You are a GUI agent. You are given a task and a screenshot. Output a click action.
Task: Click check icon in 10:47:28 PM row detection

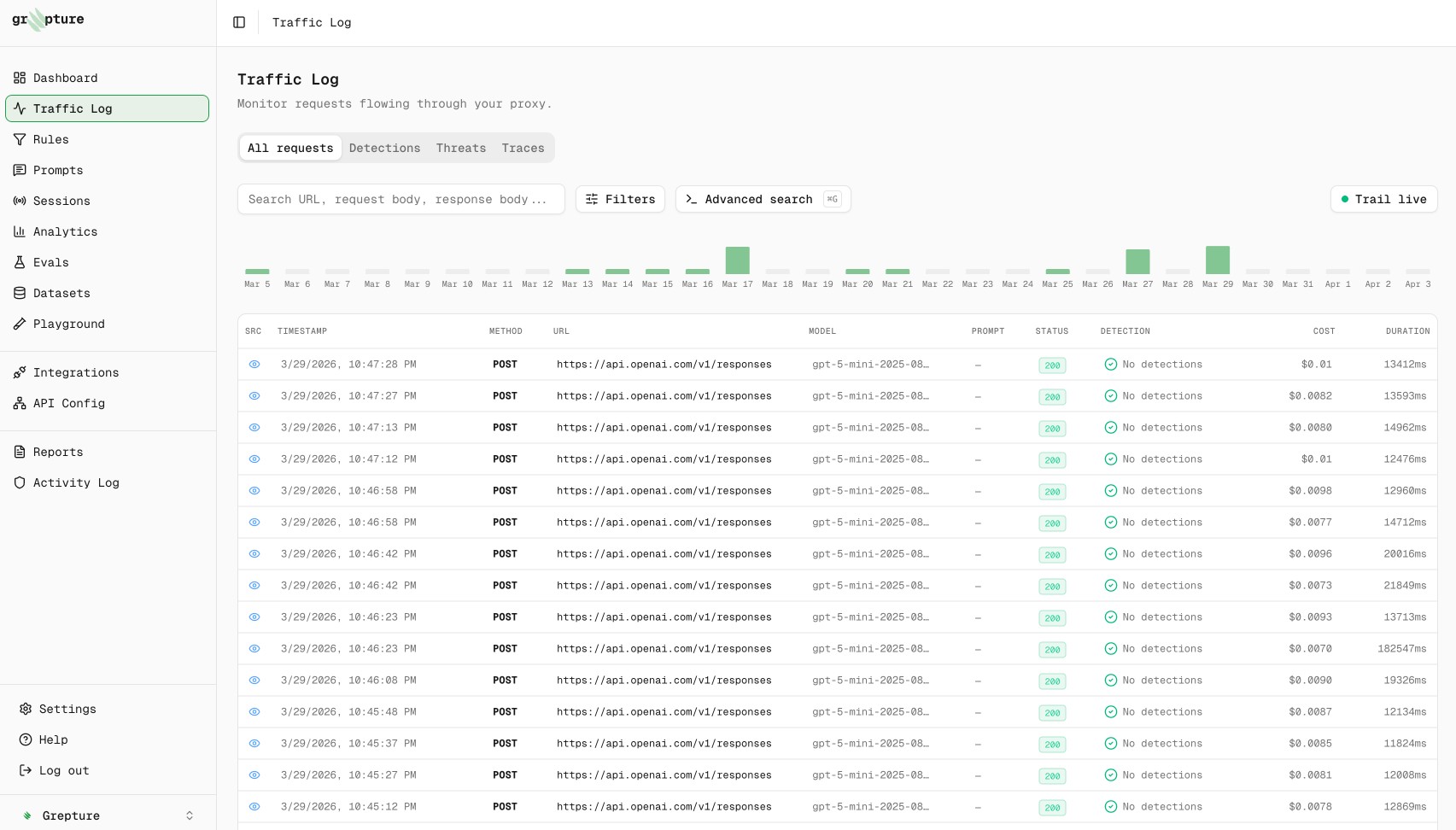pyautogui.click(x=1111, y=365)
